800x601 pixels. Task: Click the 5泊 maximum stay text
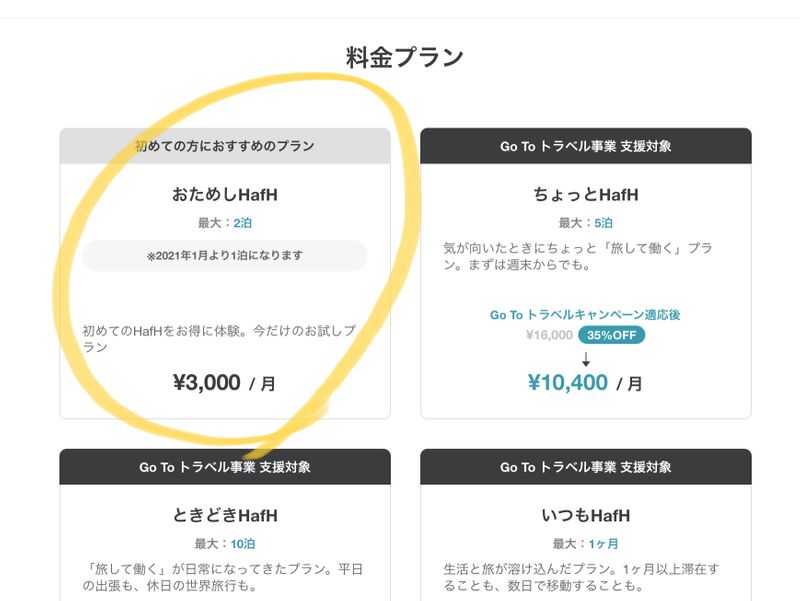(602, 223)
